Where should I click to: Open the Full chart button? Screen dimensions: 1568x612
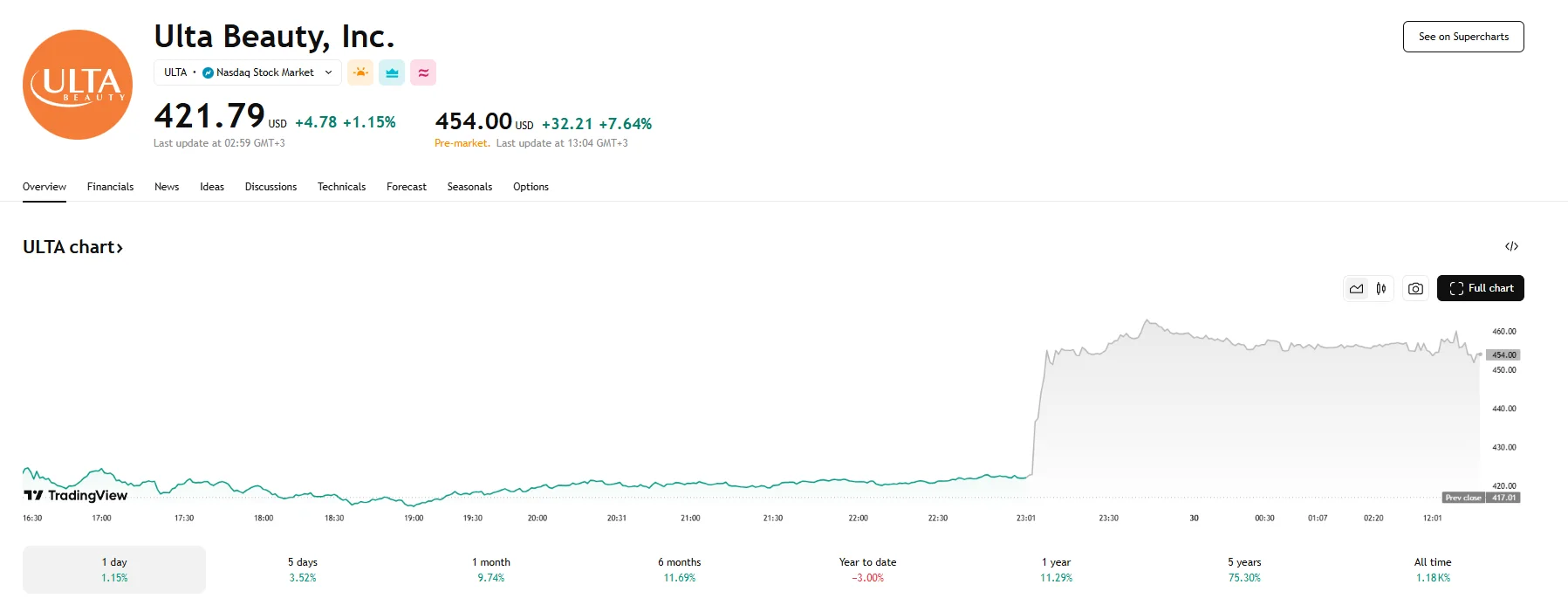coord(1481,288)
